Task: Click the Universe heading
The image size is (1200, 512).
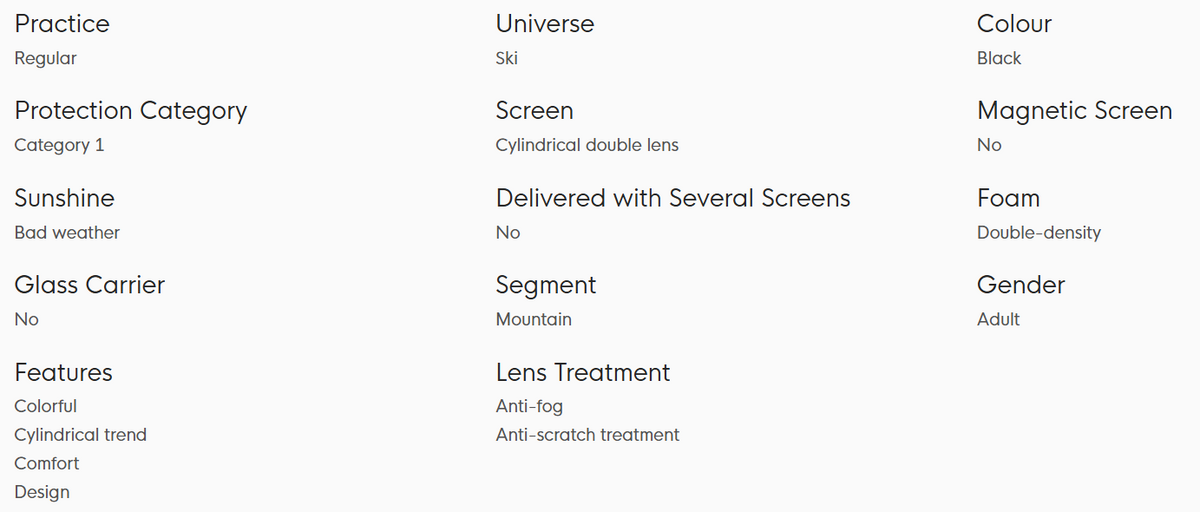Action: (544, 24)
